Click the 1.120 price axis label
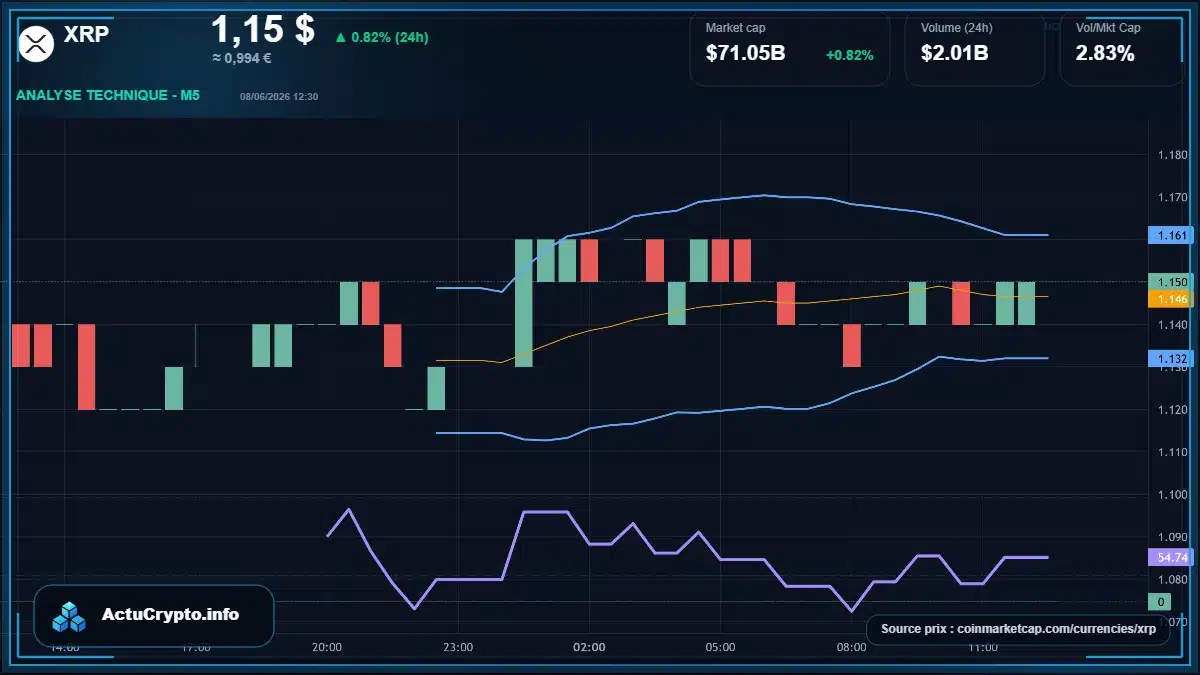 1171,410
